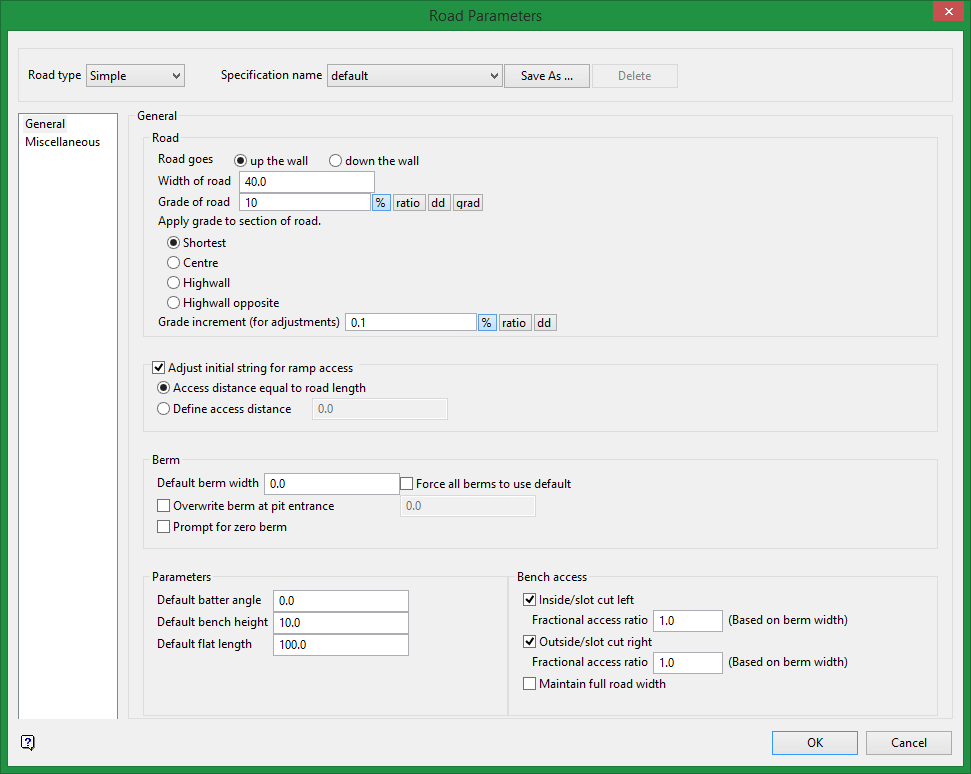Select the General section in left list
Viewport: 971px width, 774px height.
click(x=45, y=124)
